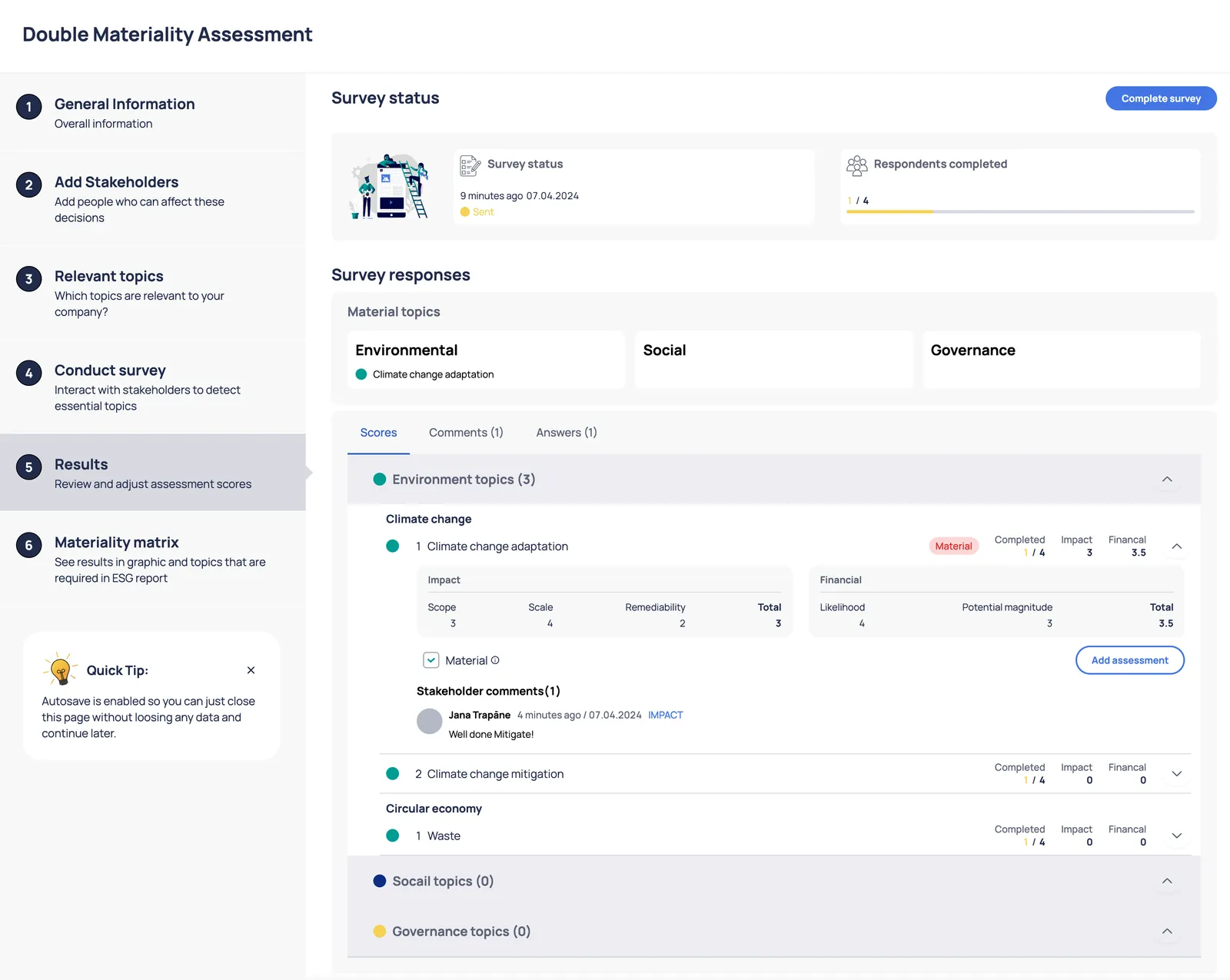Switch to the Scores tab
The width and height of the screenshot is (1230, 980).
point(378,433)
